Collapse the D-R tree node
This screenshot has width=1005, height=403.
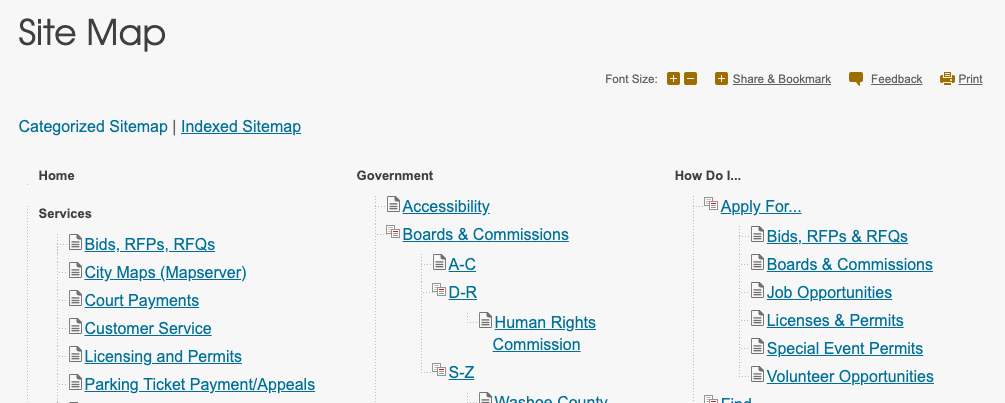click(439, 290)
